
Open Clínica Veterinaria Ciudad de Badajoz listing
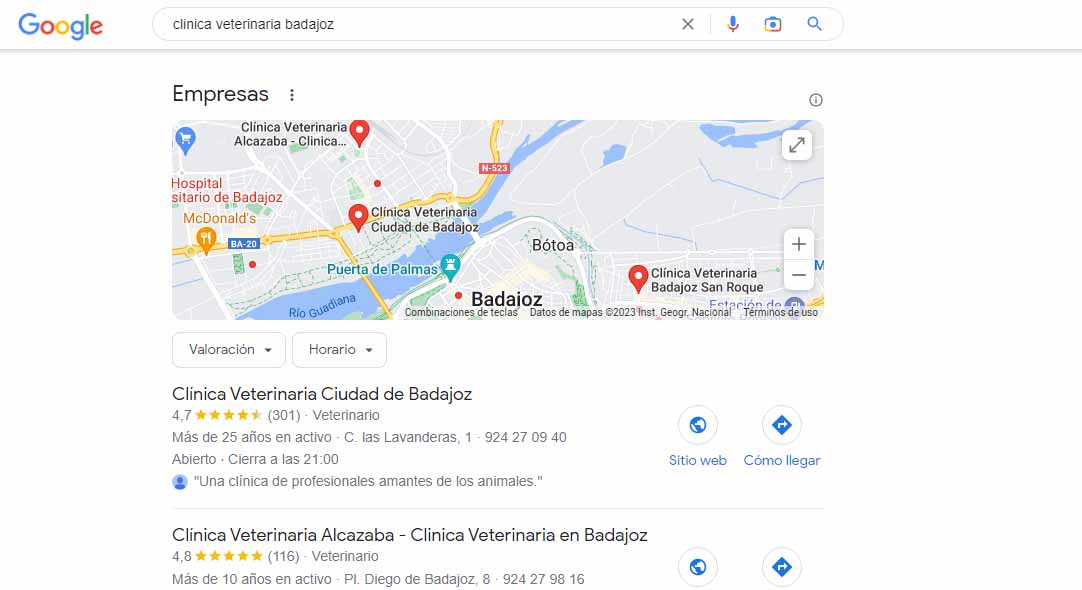(322, 394)
